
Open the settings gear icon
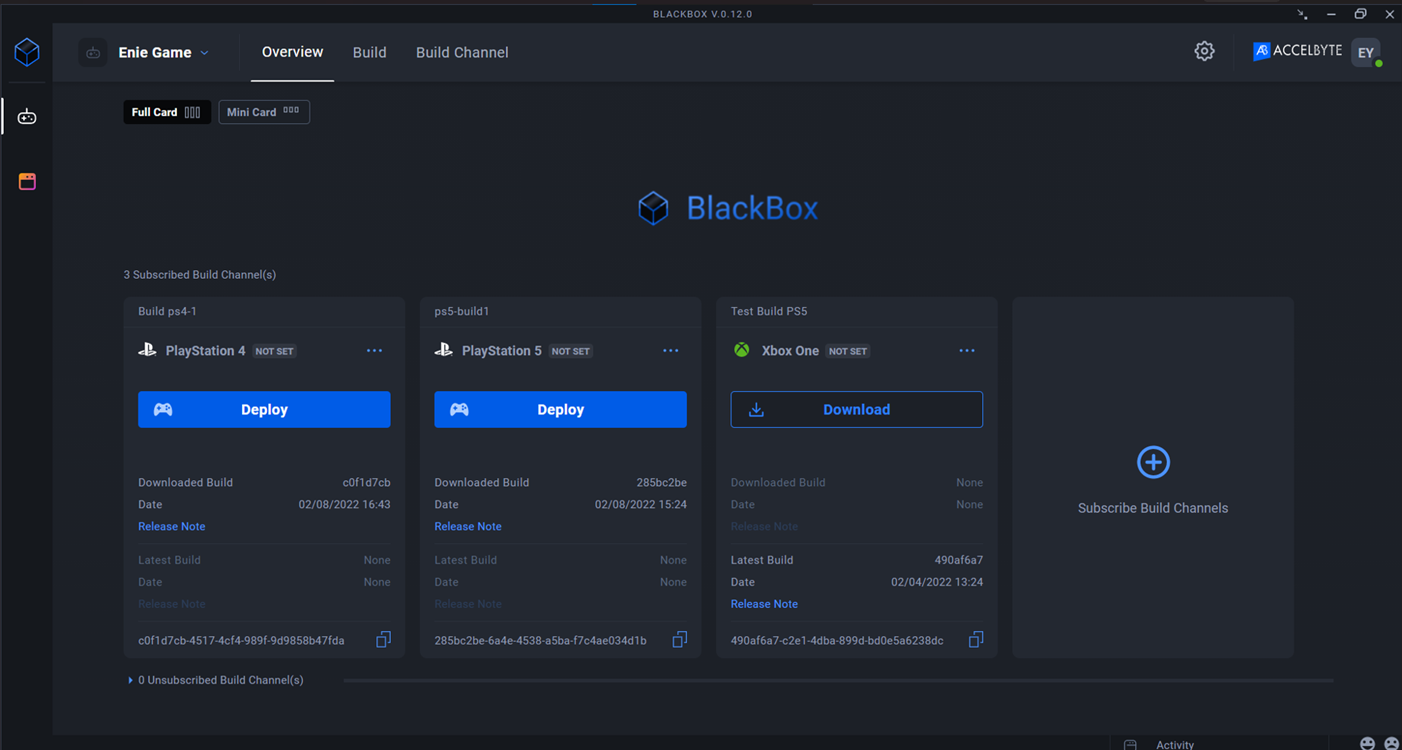(x=1204, y=51)
